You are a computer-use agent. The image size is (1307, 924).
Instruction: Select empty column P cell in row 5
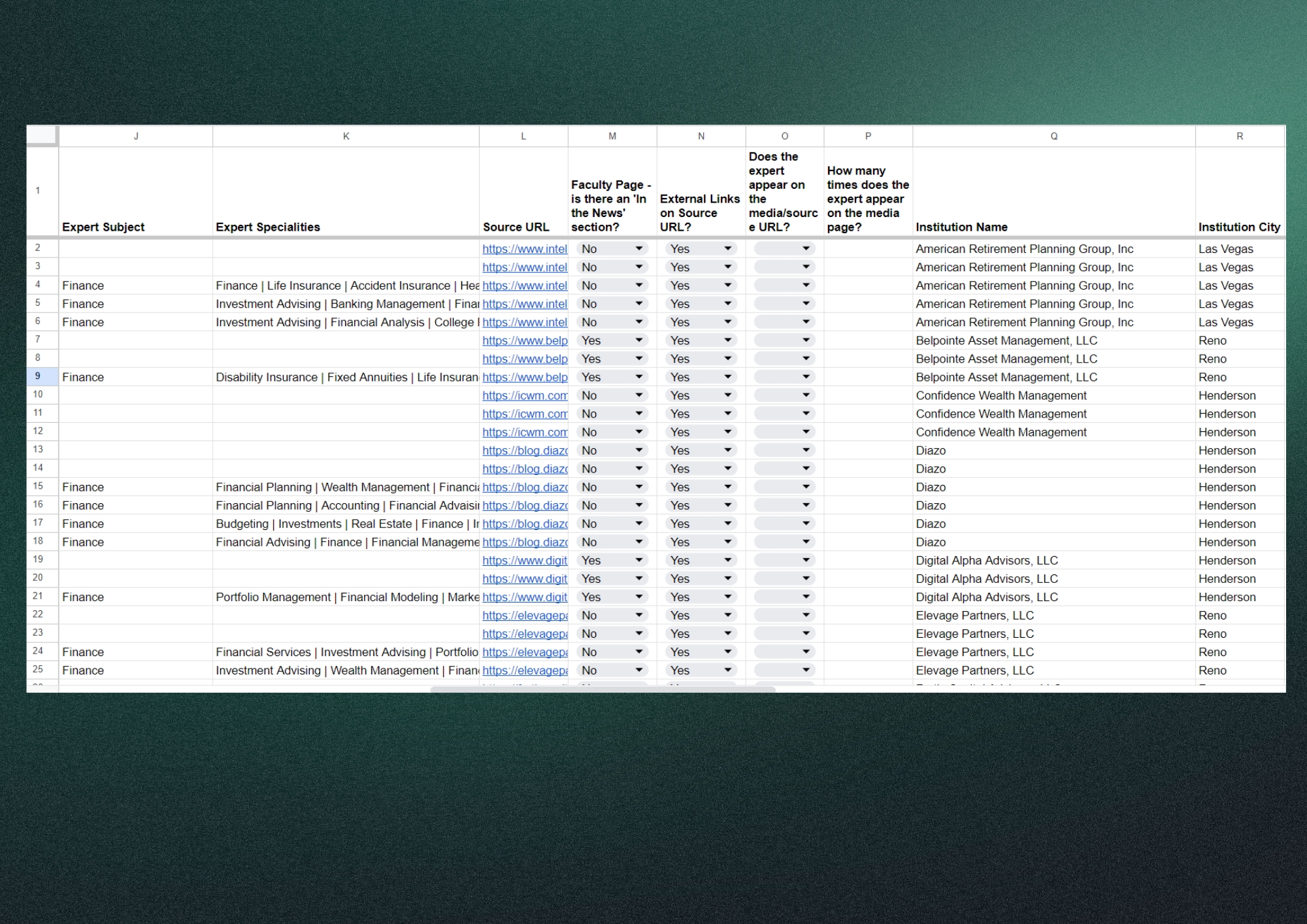point(868,304)
